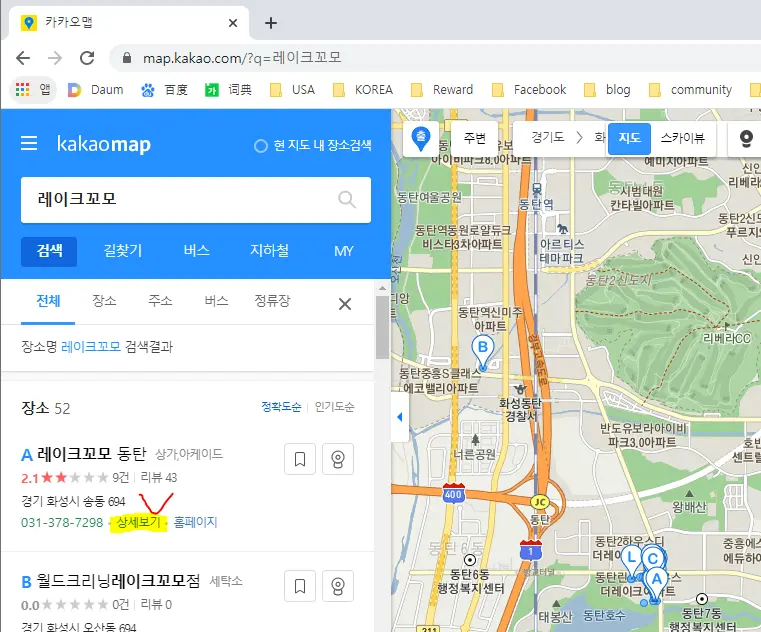Open 词典 bookmark

[x=229, y=89]
